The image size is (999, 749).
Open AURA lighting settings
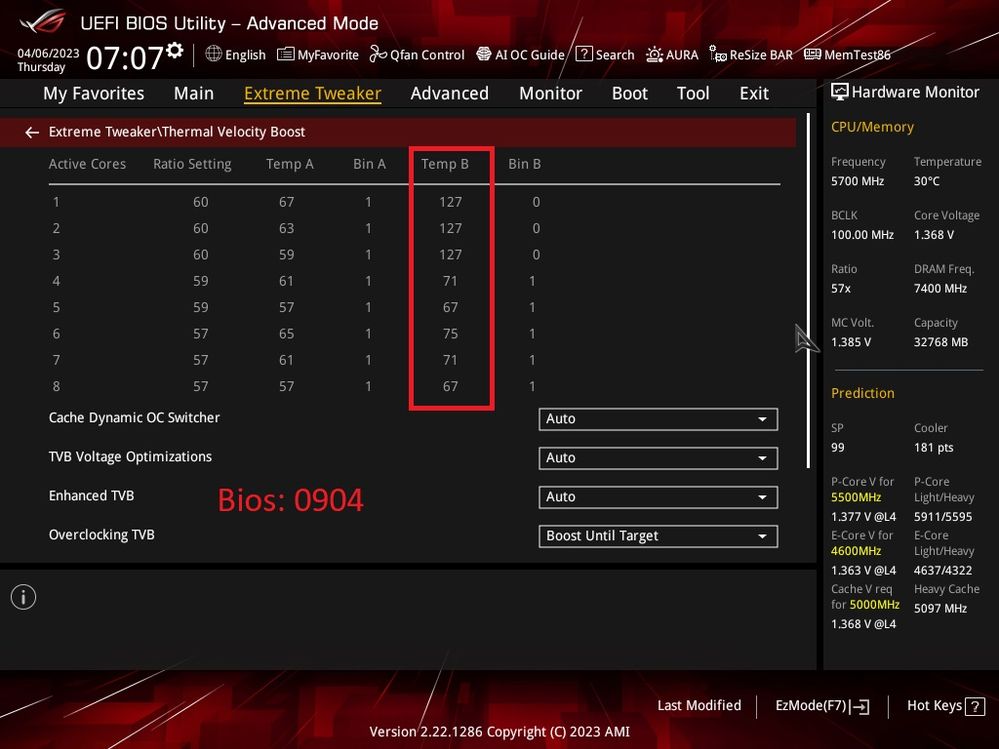click(x=654, y=54)
